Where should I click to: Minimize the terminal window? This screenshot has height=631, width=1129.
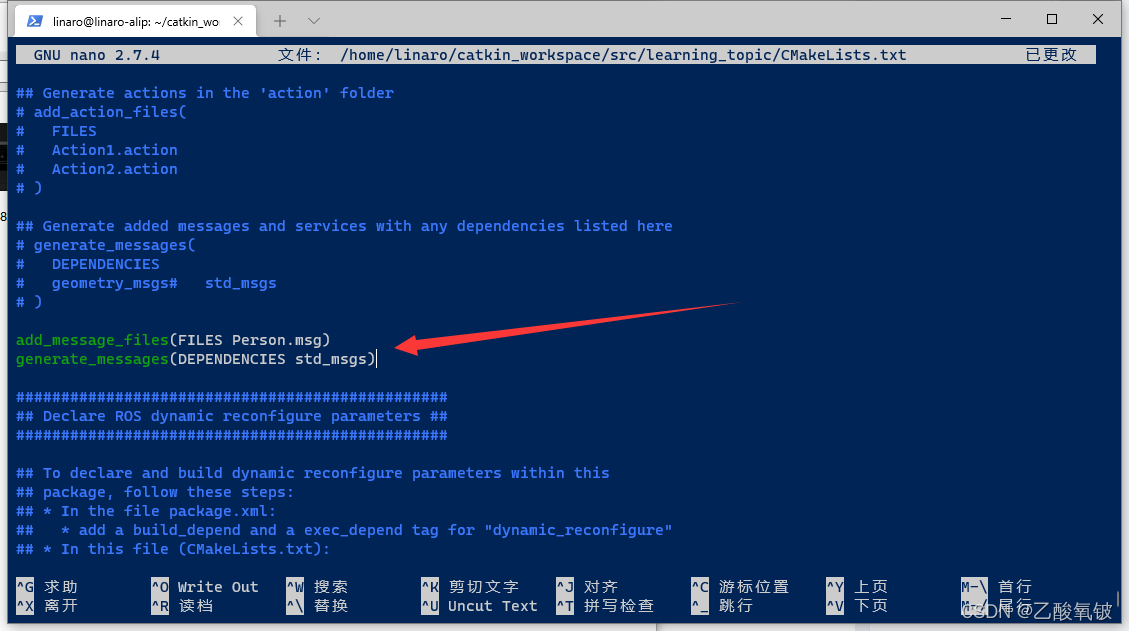coord(1006,19)
